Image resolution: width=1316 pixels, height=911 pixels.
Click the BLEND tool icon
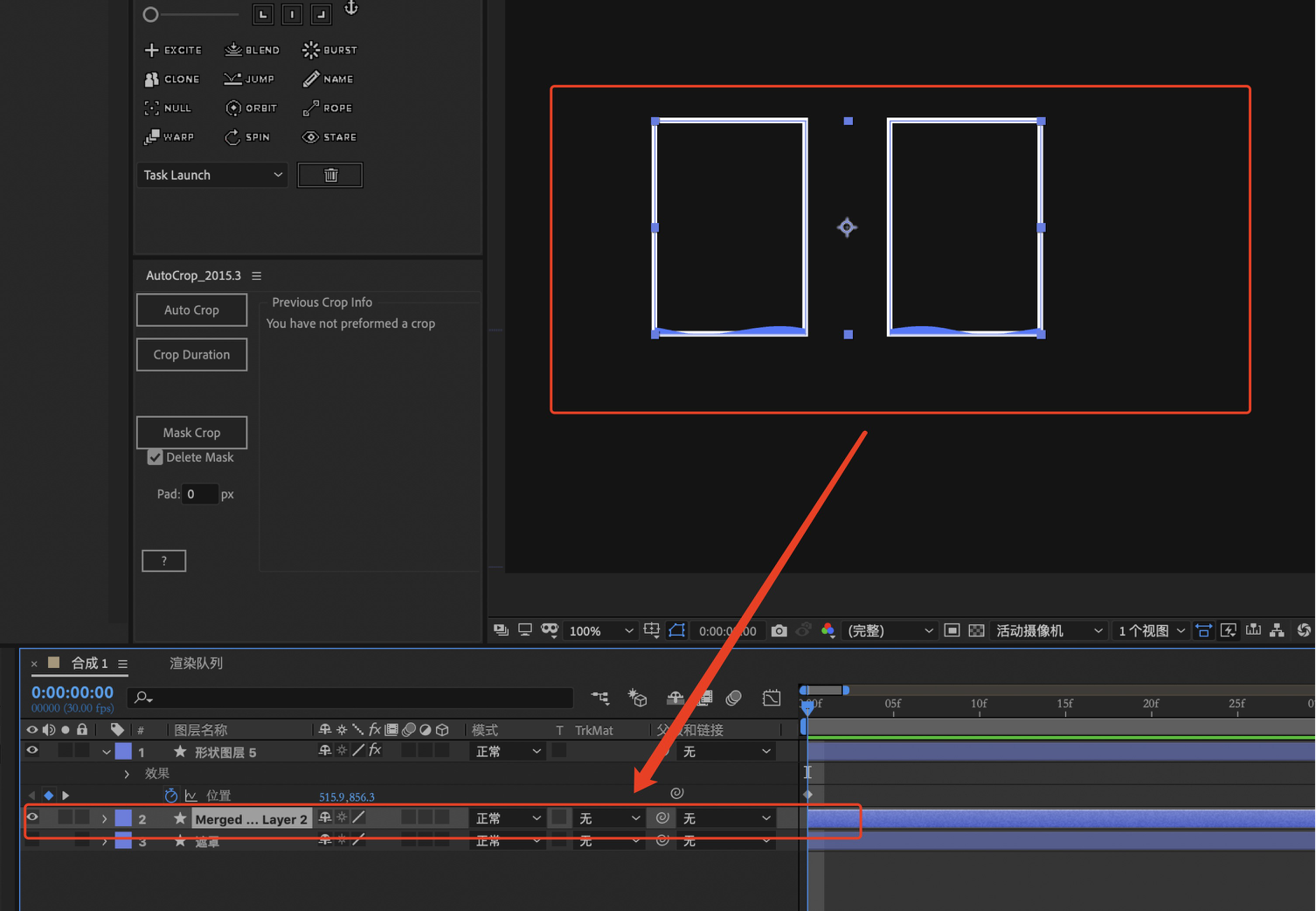pos(233,50)
